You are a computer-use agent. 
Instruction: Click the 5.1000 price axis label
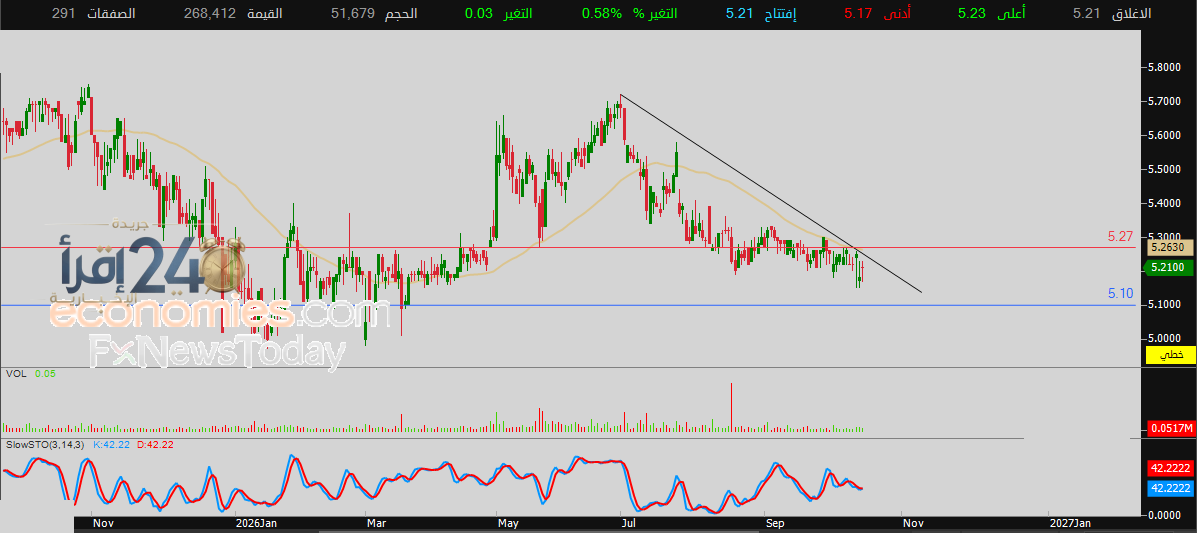pos(1165,304)
